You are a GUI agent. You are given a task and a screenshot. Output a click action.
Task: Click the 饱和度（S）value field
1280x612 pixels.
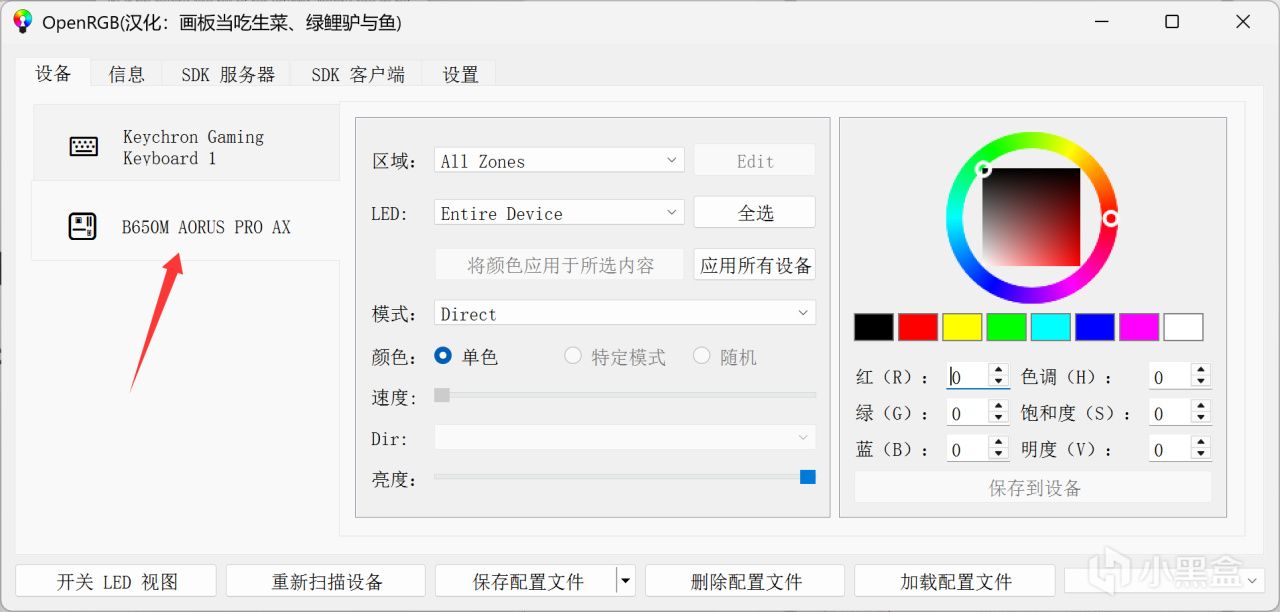[x=1170, y=413]
